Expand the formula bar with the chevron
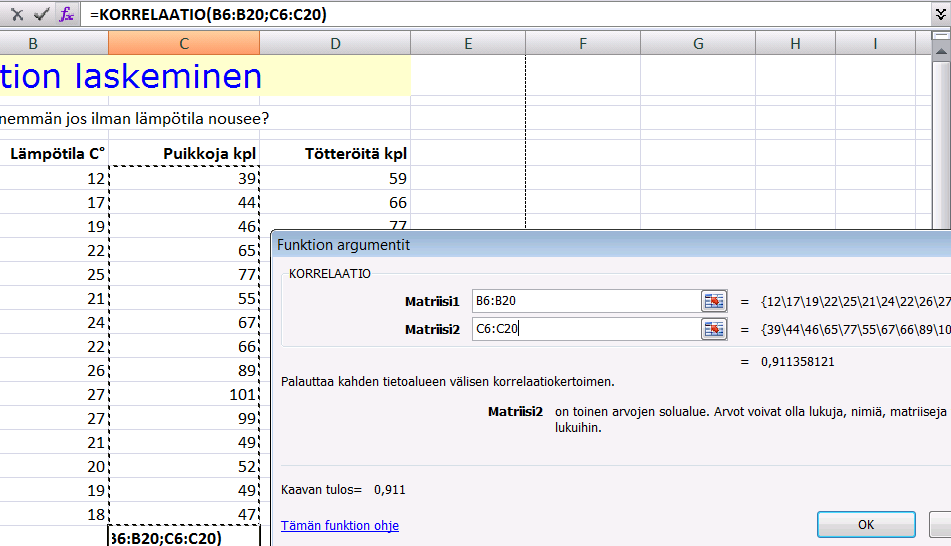 pos(941,14)
